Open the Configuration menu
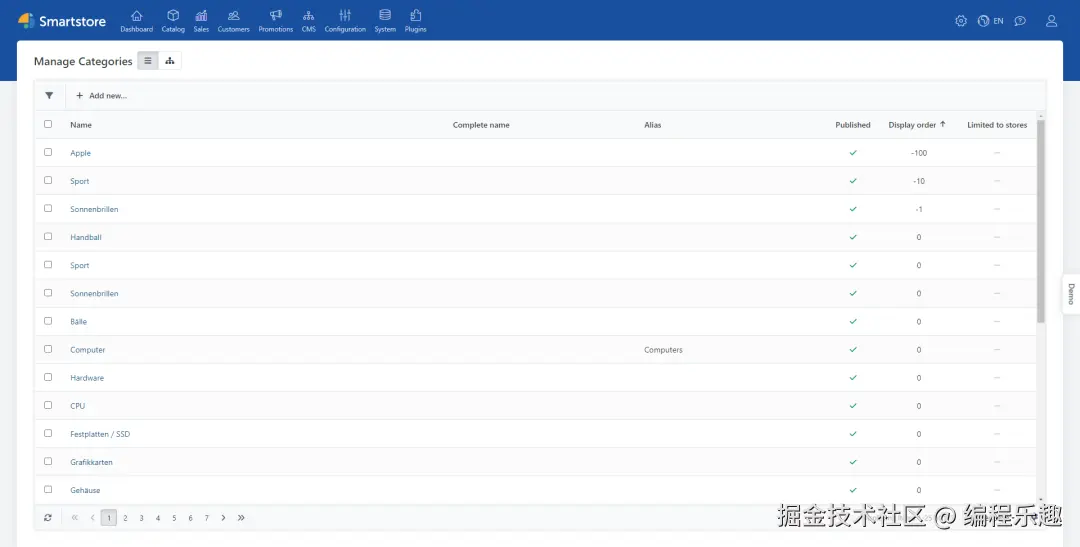The height and width of the screenshot is (547, 1080). coord(345,21)
